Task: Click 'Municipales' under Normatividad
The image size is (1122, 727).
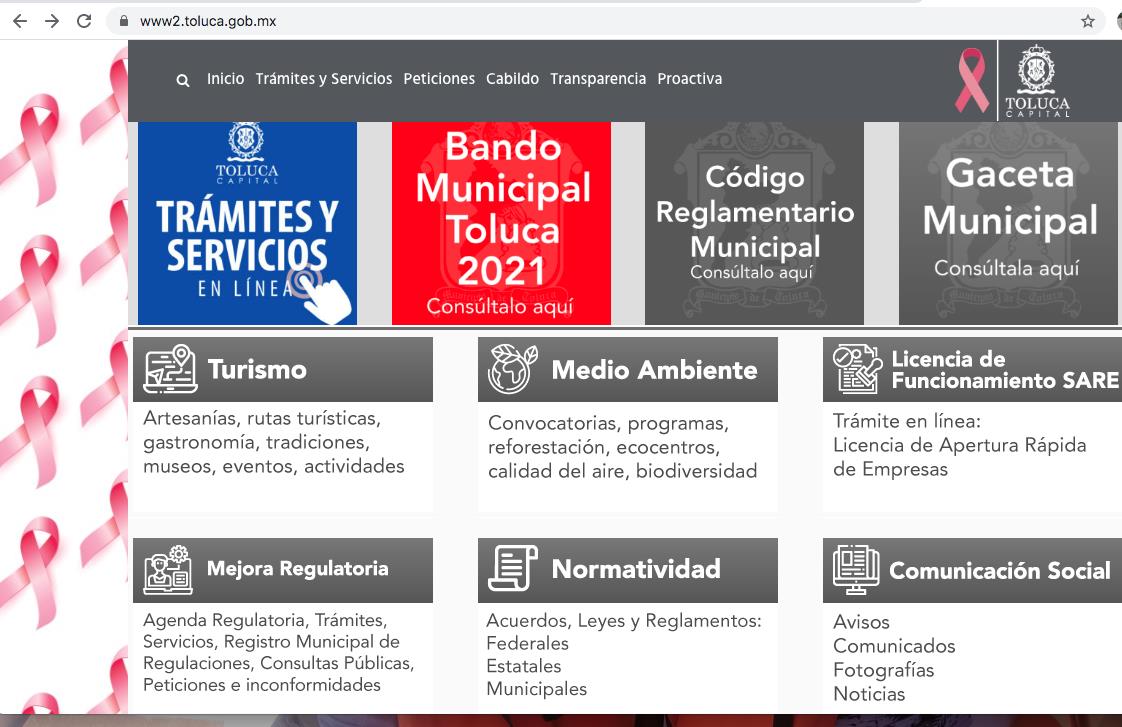Action: [537, 689]
